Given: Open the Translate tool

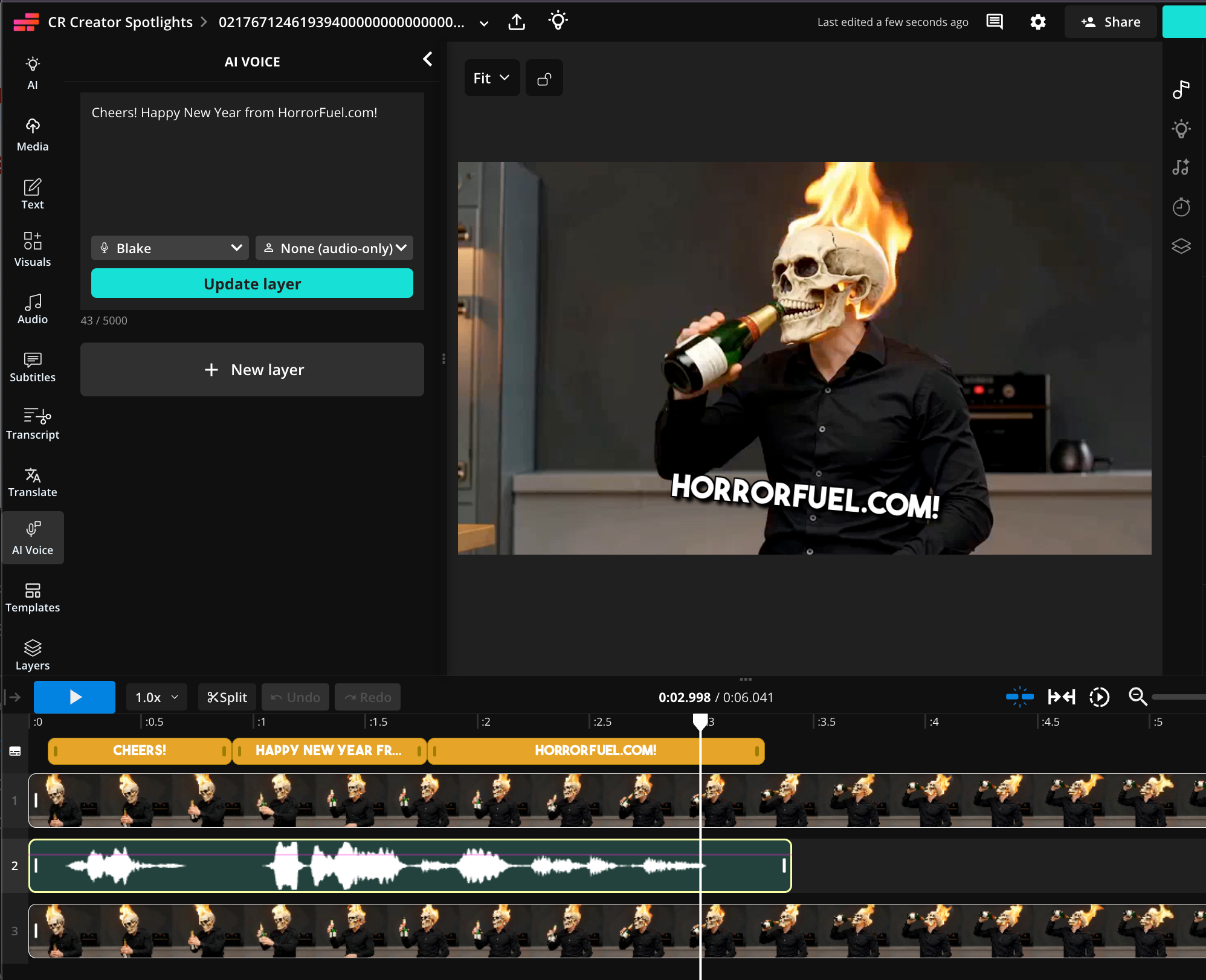Looking at the screenshot, I should [x=33, y=482].
